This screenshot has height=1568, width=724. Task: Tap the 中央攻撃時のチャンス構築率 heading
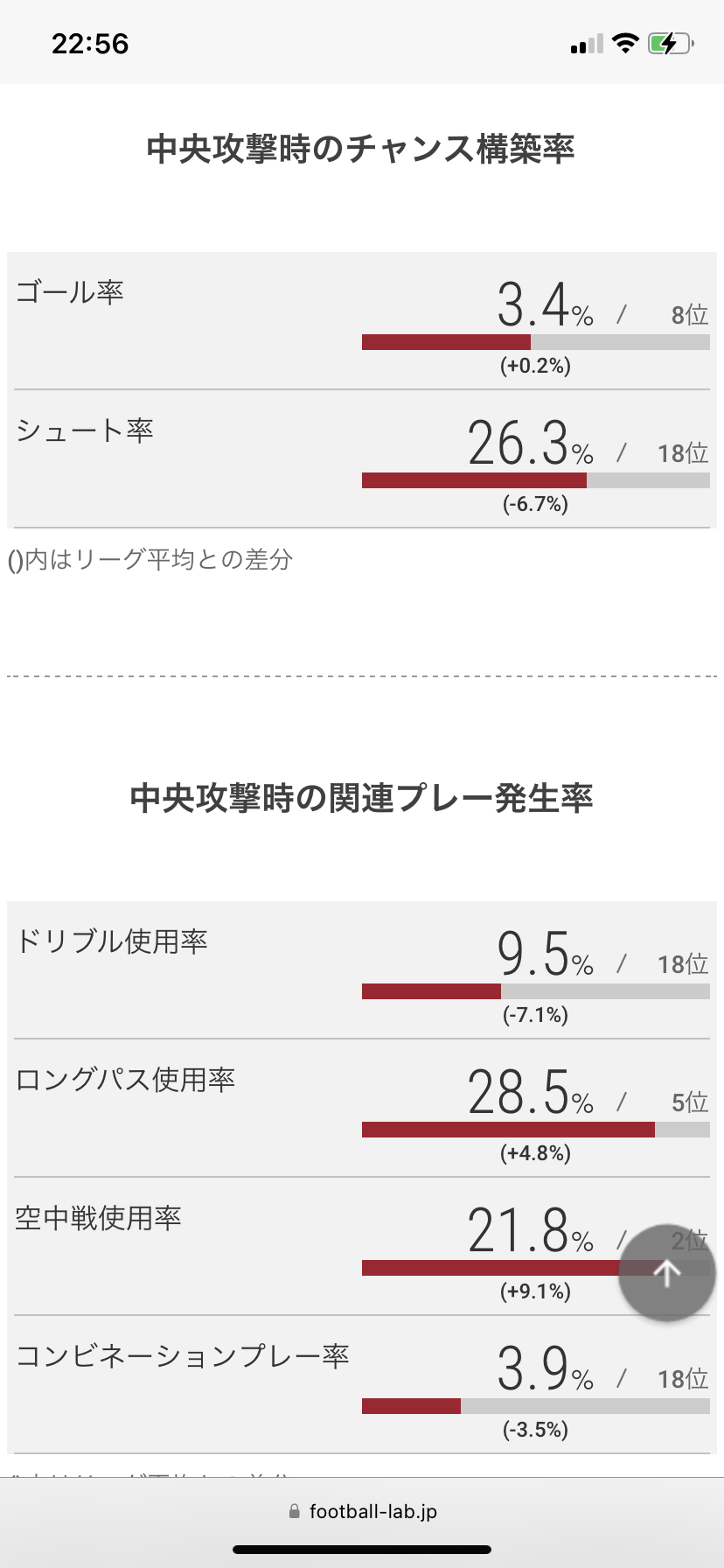pyautogui.click(x=360, y=149)
